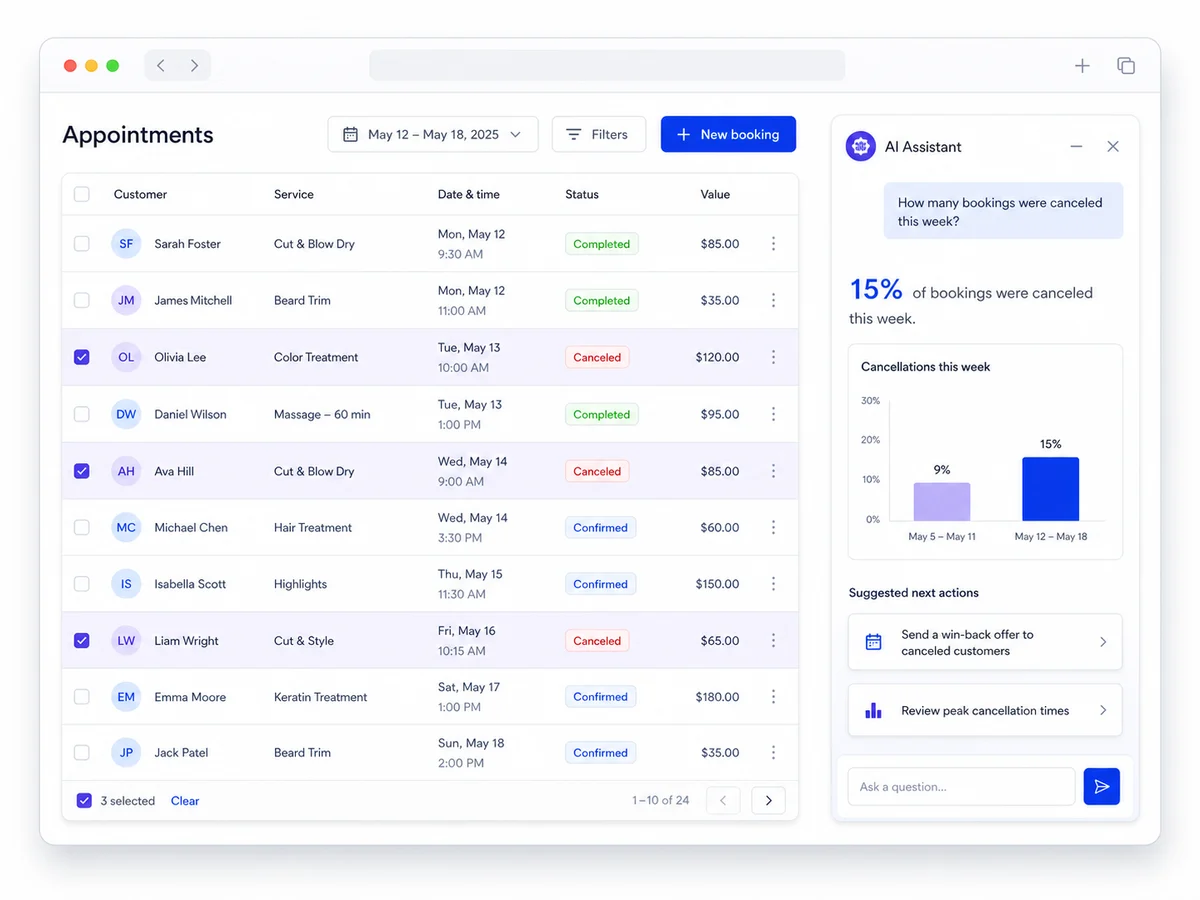The width and height of the screenshot is (1200, 900).
Task: Sort by the Status column header
Action: (582, 194)
